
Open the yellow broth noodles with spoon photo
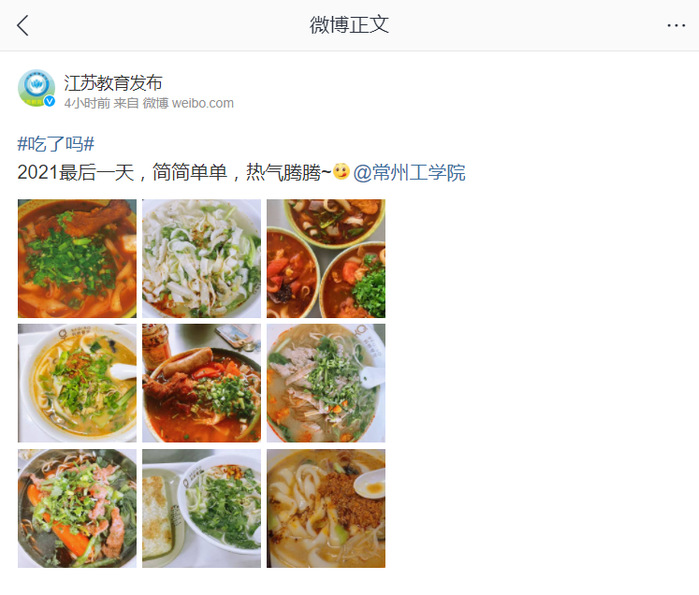[77, 383]
